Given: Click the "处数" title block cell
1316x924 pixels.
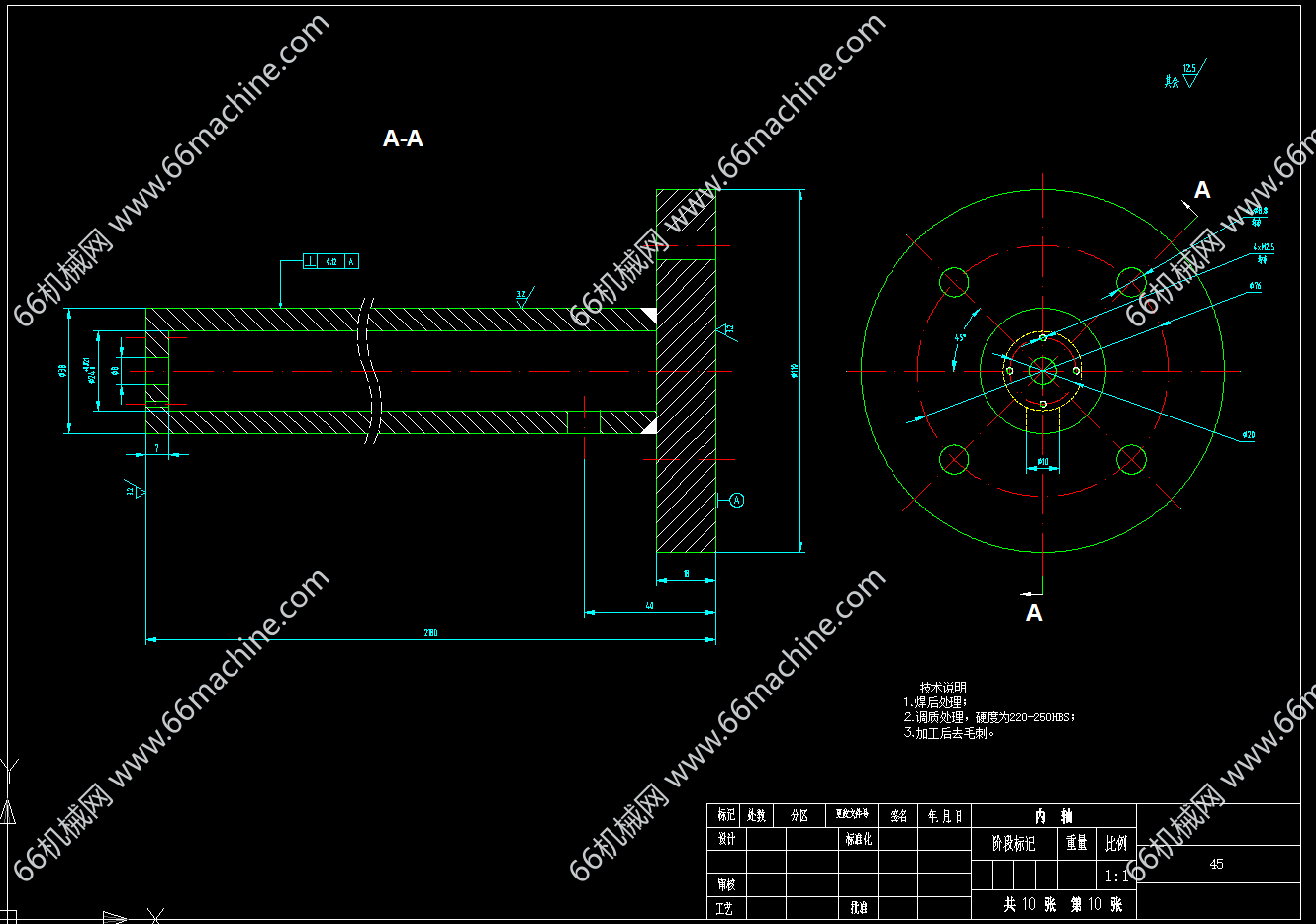Looking at the screenshot, I should 757,815.
